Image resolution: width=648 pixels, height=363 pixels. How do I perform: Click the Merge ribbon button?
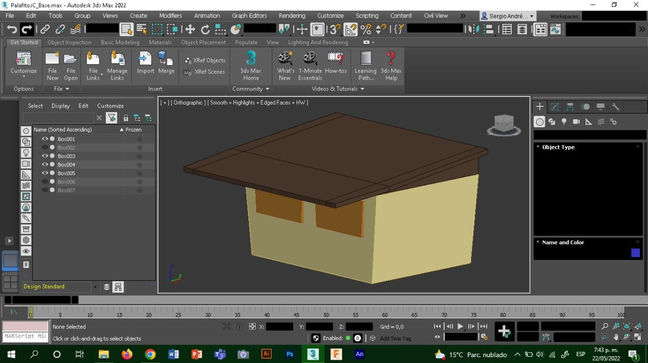click(x=166, y=62)
